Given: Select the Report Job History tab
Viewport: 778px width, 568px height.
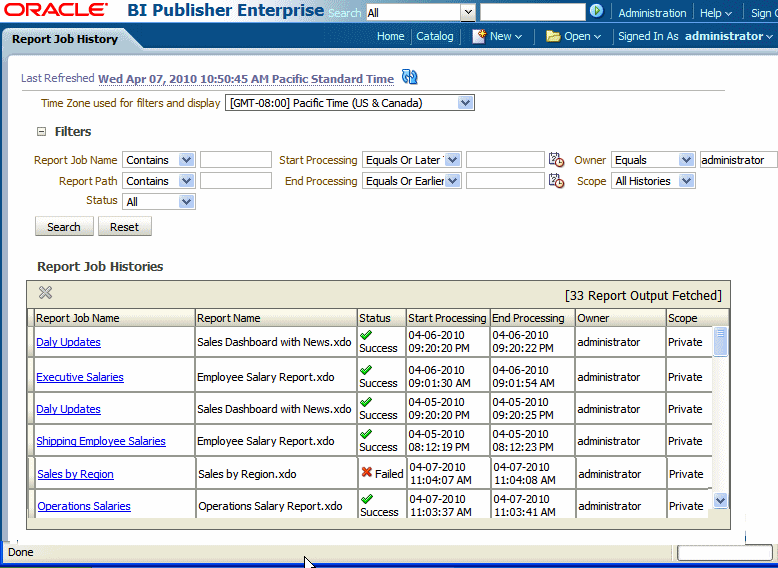Looking at the screenshot, I should coord(65,39).
